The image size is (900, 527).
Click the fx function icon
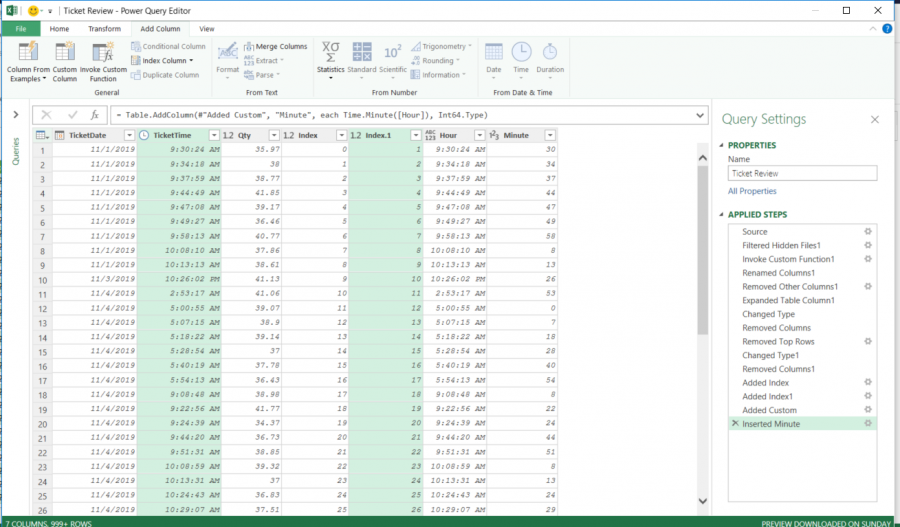(x=95, y=115)
